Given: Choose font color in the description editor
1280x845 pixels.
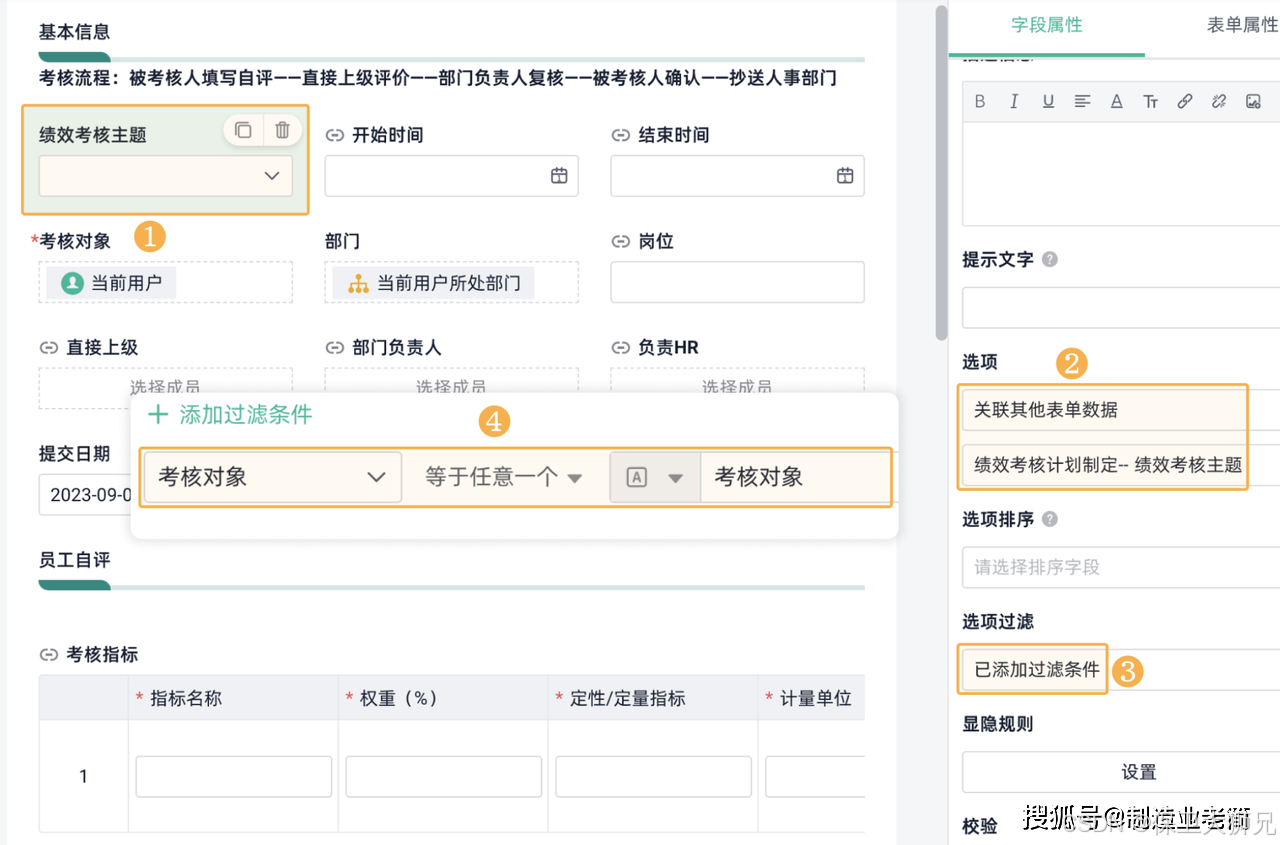Looking at the screenshot, I should click(1117, 101).
